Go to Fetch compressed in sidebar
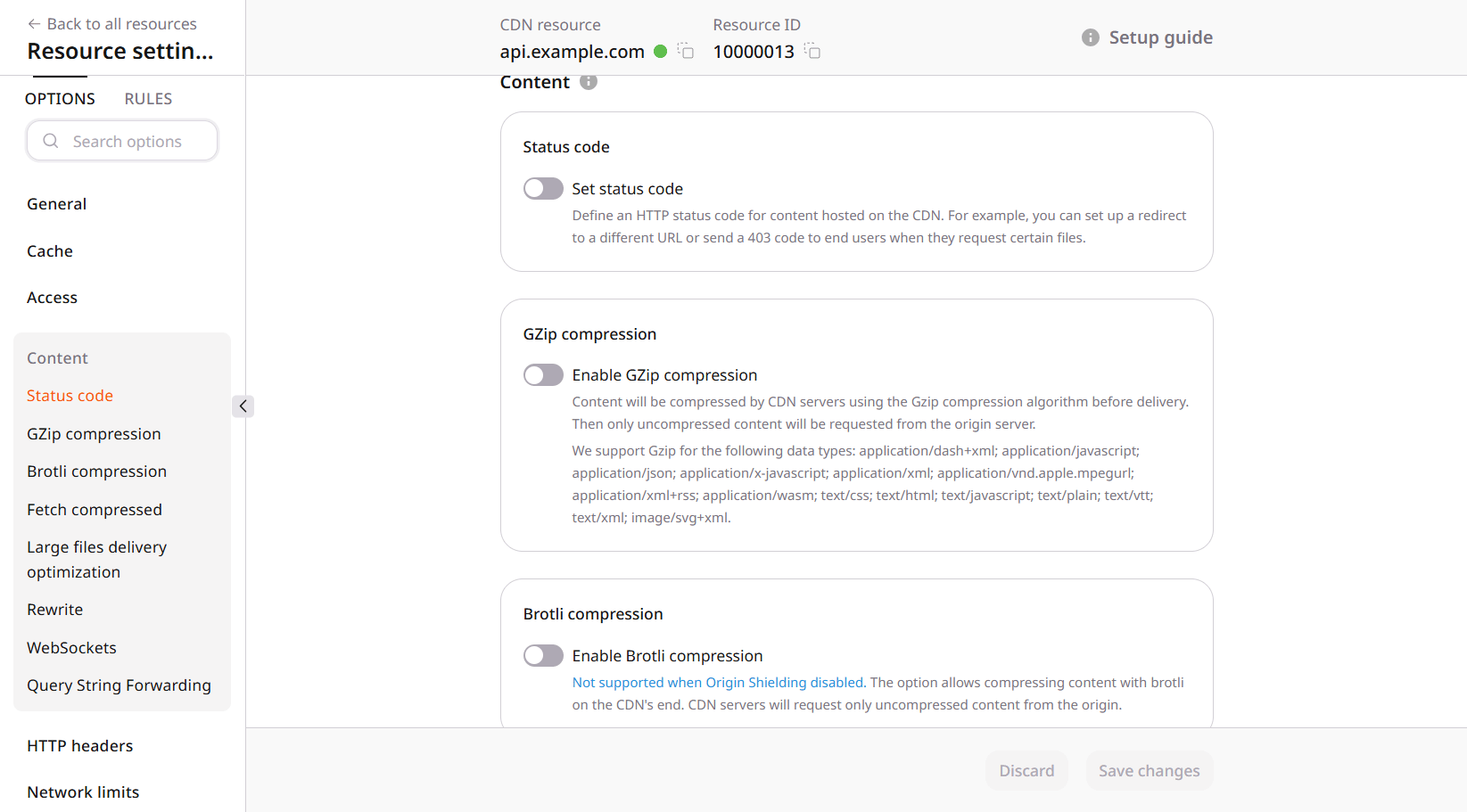 (x=95, y=510)
